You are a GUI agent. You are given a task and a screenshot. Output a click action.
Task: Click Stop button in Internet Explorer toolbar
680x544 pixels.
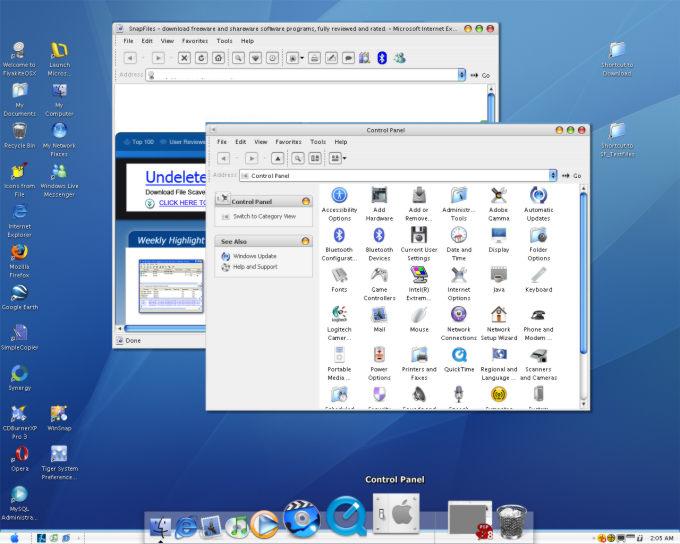[x=184, y=58]
